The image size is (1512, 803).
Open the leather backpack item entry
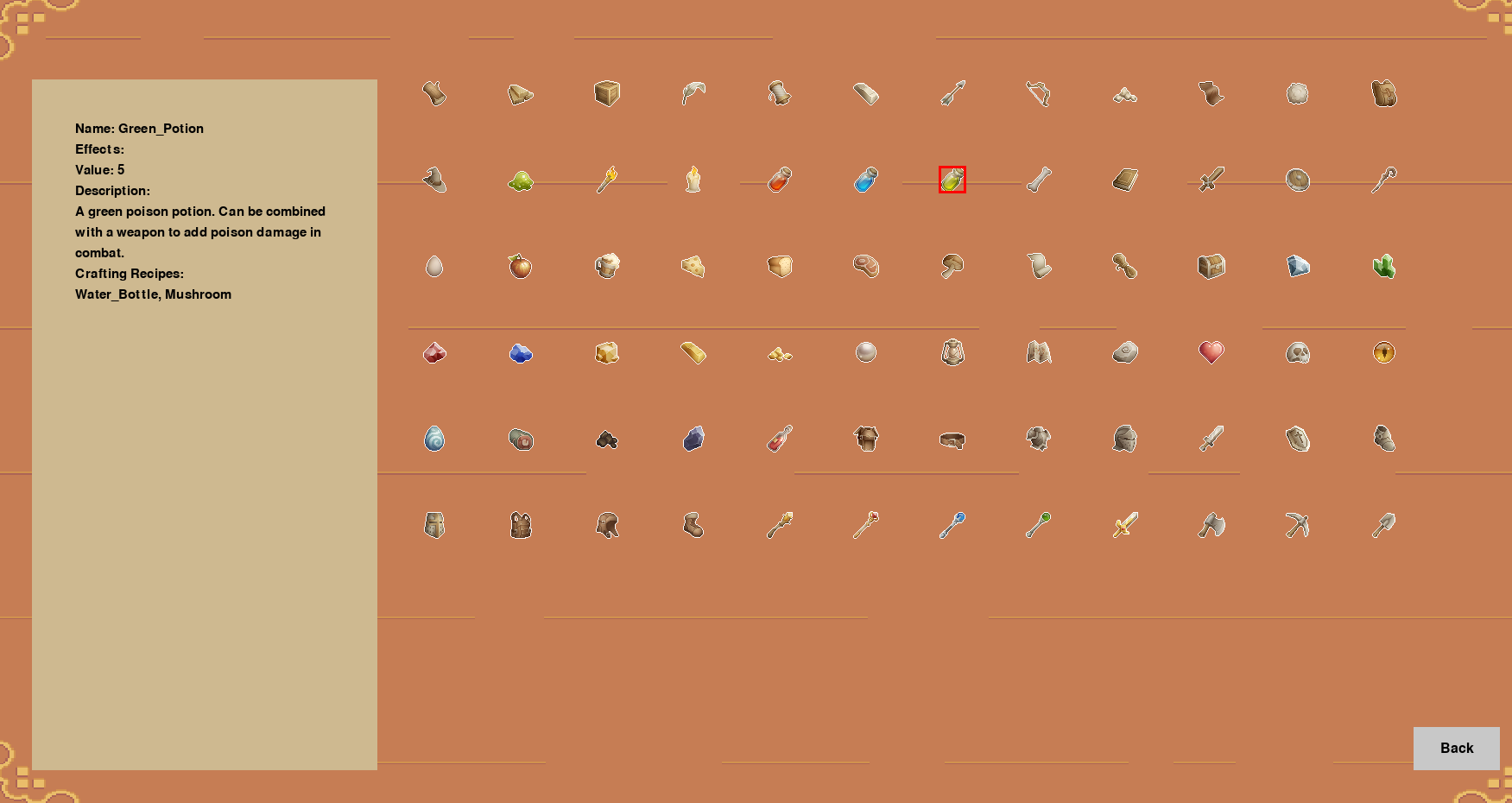pos(1384,93)
